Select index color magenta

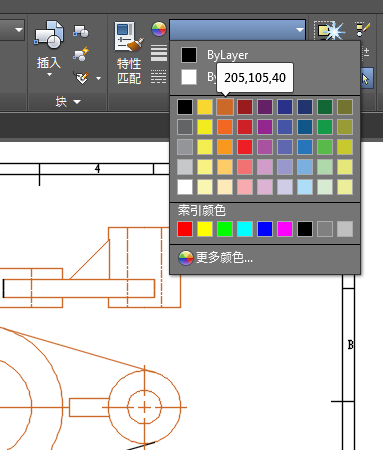285,229
